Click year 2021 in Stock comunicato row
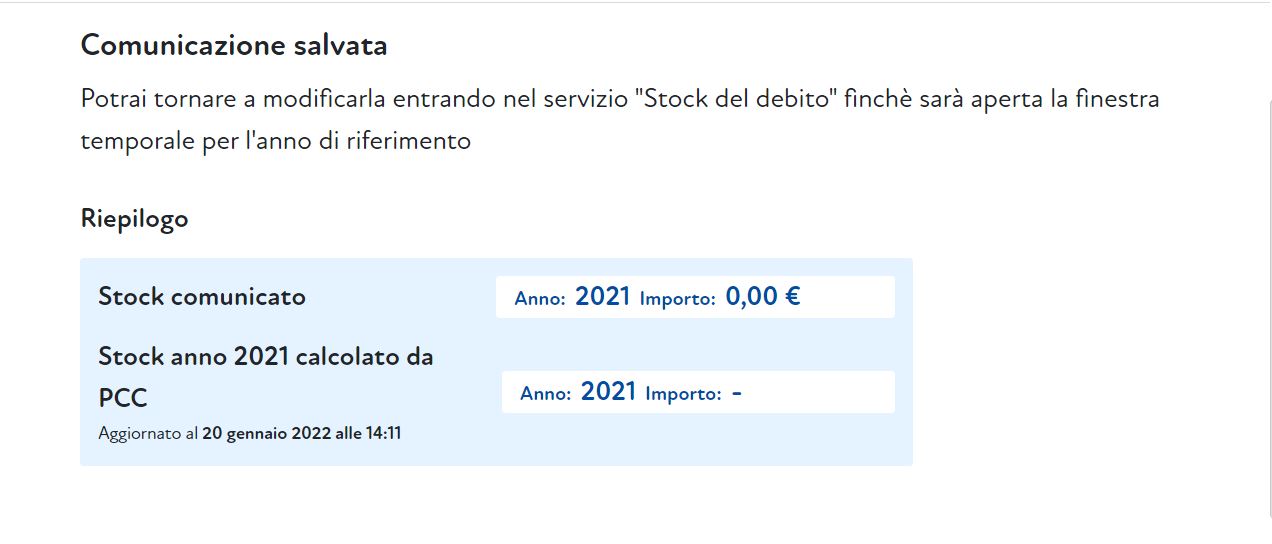This screenshot has height=544, width=1272. [x=603, y=297]
